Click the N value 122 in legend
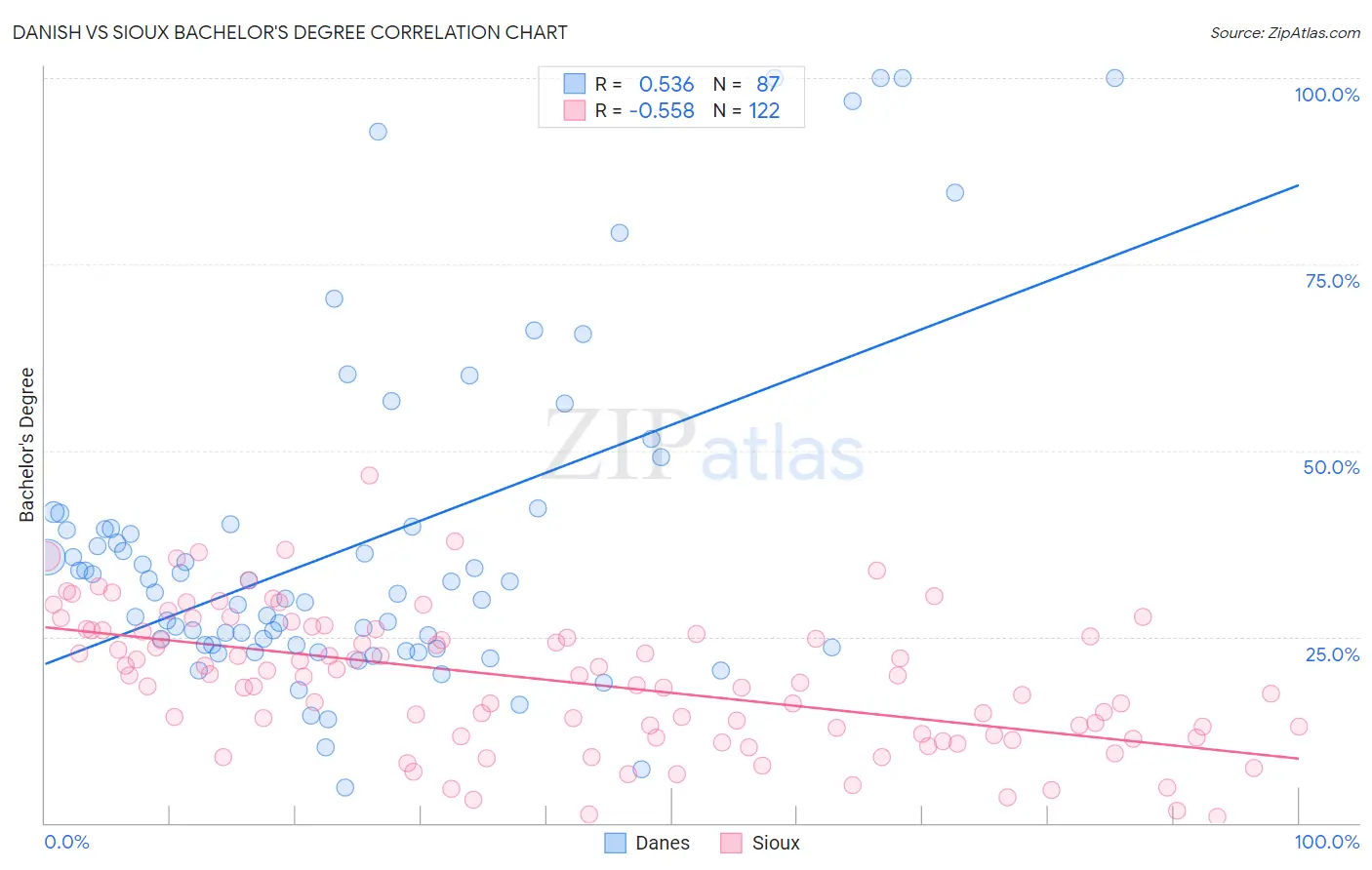 [764, 110]
